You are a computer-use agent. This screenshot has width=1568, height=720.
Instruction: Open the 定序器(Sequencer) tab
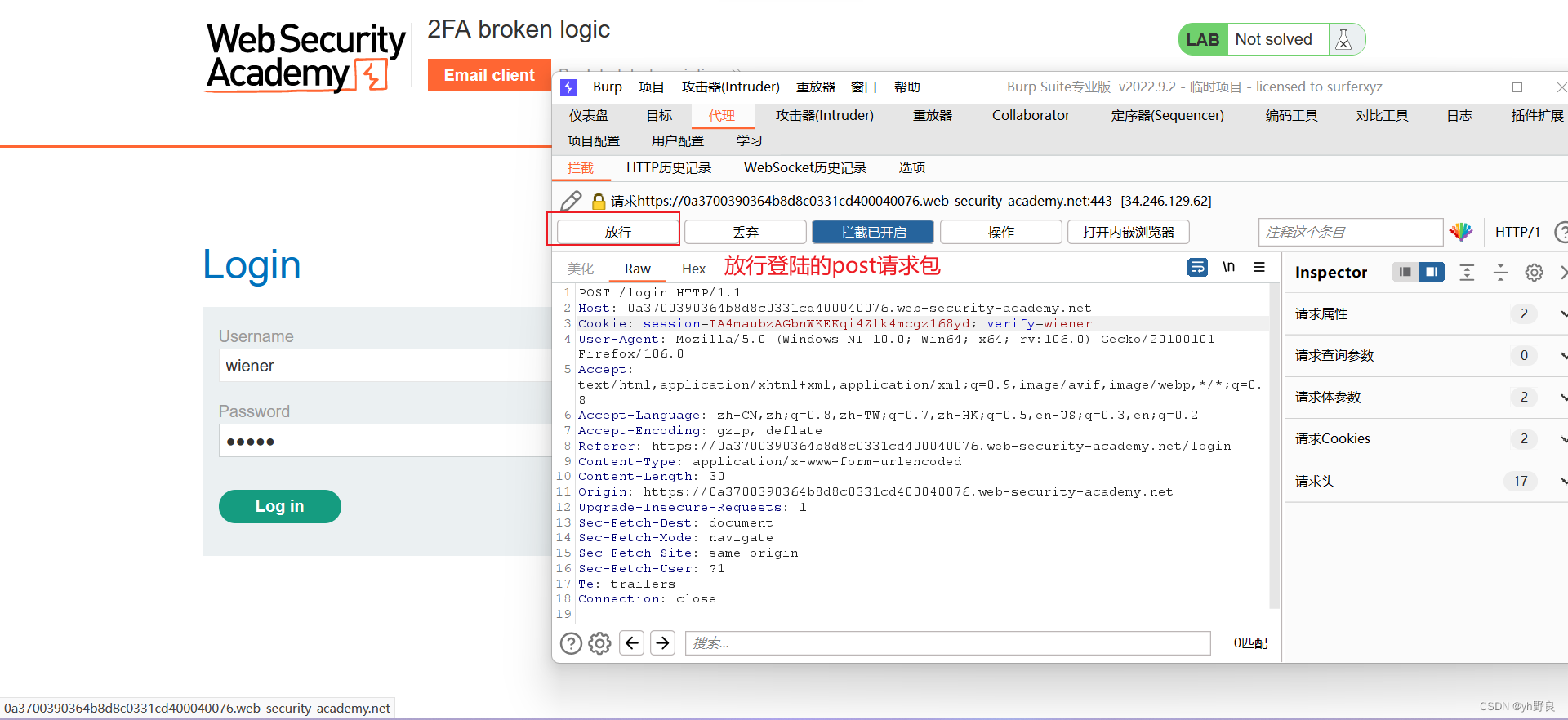click(x=1167, y=116)
